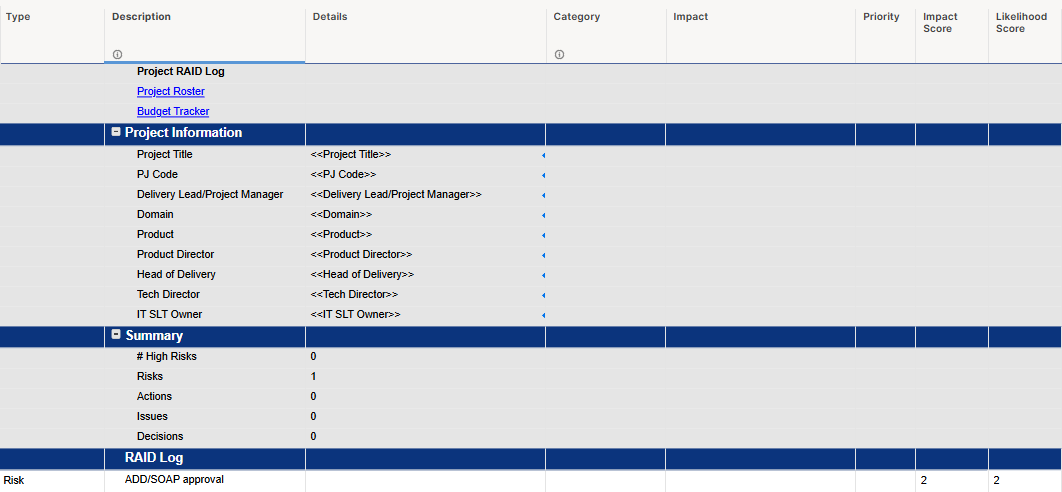Open the Budget Tracker link

pos(173,111)
